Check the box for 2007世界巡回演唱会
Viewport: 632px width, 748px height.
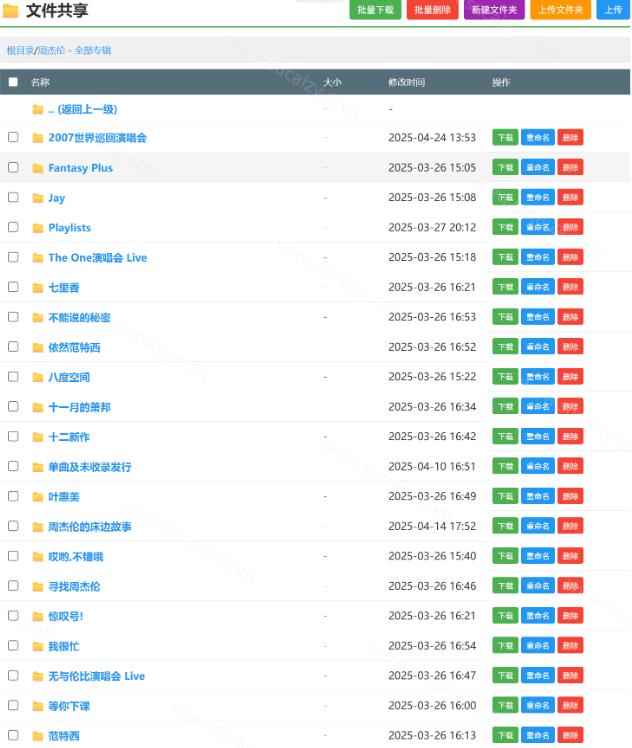[13, 137]
